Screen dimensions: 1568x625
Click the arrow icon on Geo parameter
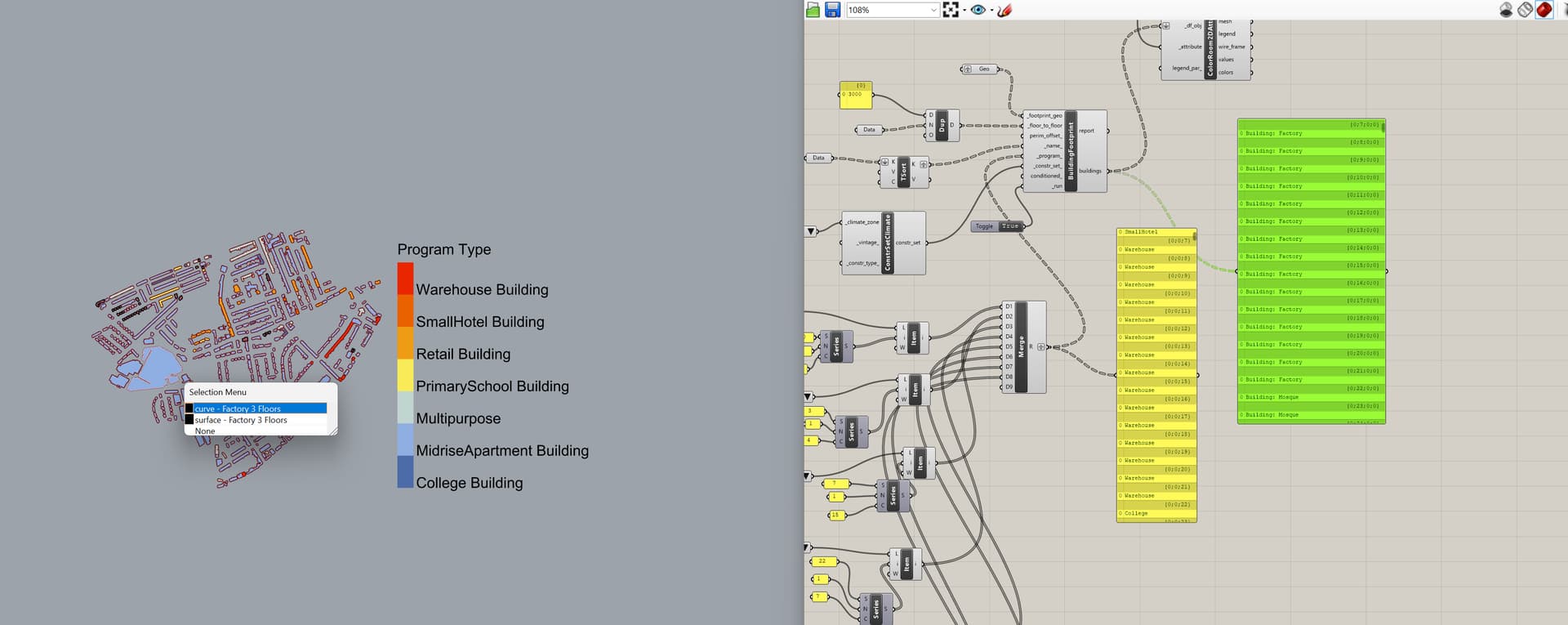[x=968, y=69]
